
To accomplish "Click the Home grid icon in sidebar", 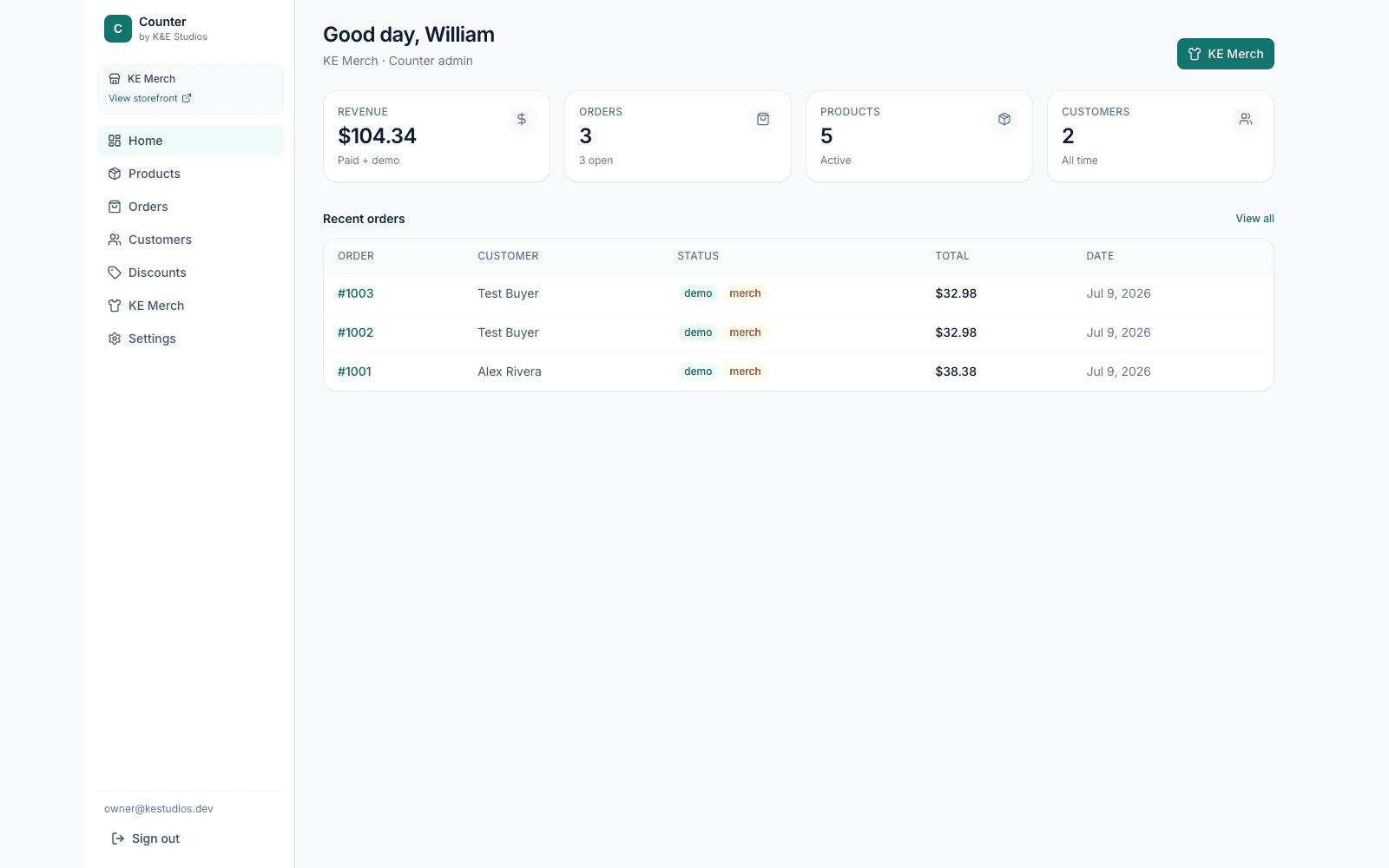I will pos(115,141).
